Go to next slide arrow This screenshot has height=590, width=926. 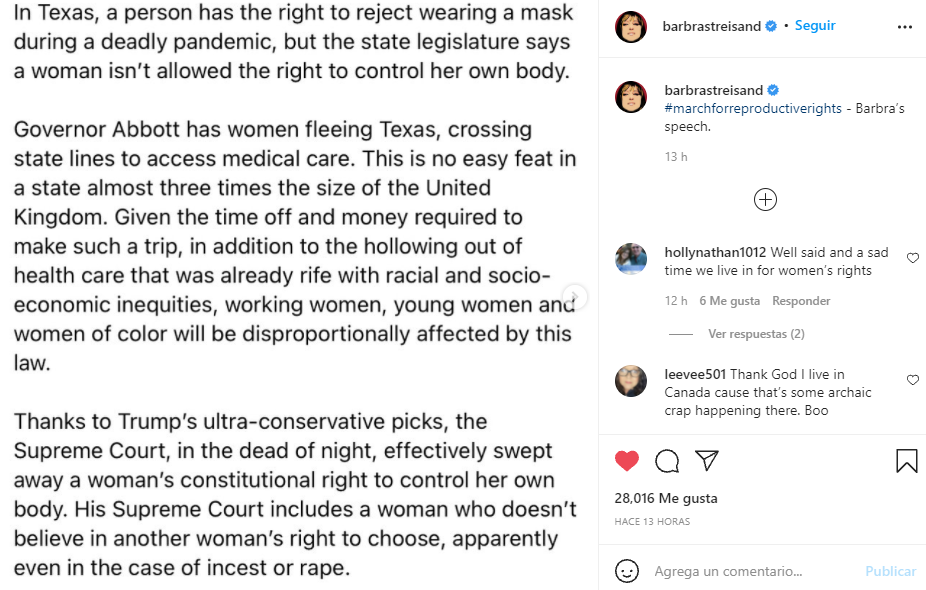pos(575,296)
